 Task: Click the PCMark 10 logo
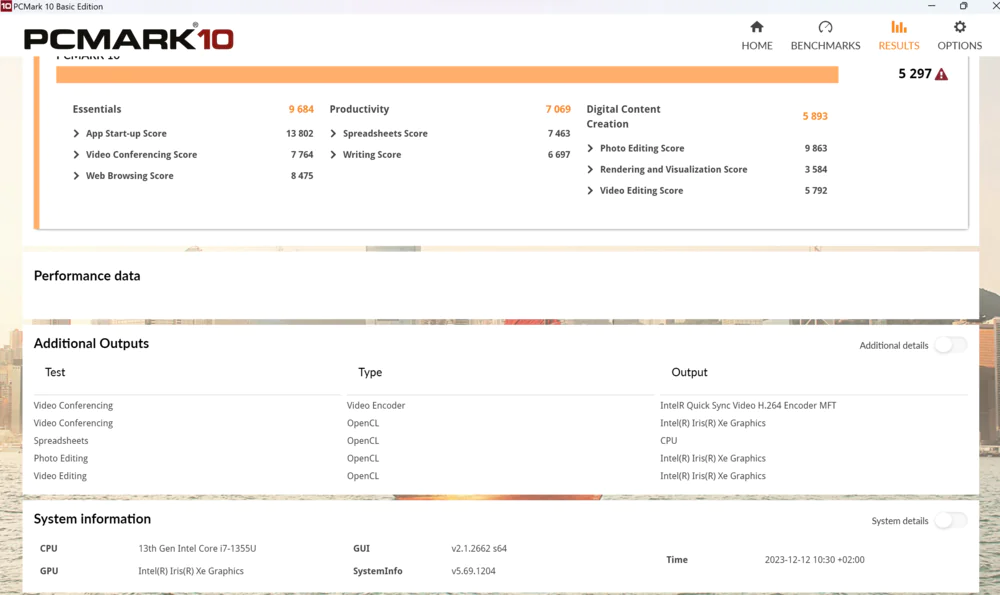pyautogui.click(x=129, y=38)
